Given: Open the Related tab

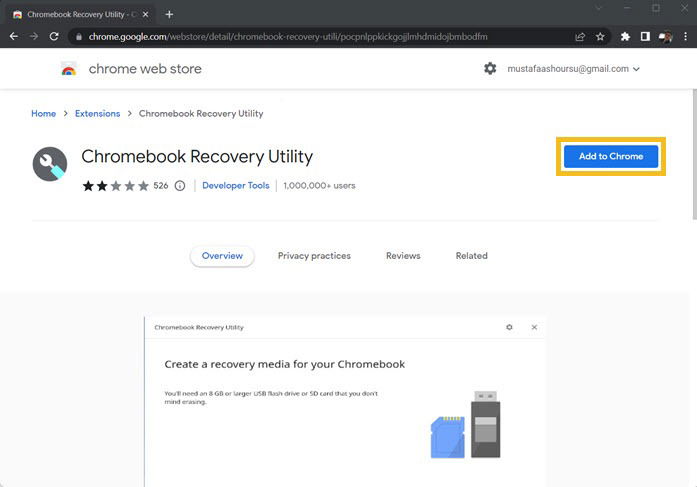Looking at the screenshot, I should (472, 256).
